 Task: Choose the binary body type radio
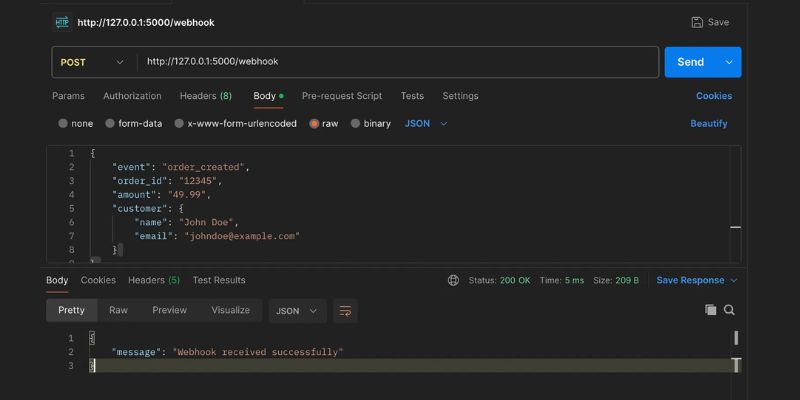point(355,124)
